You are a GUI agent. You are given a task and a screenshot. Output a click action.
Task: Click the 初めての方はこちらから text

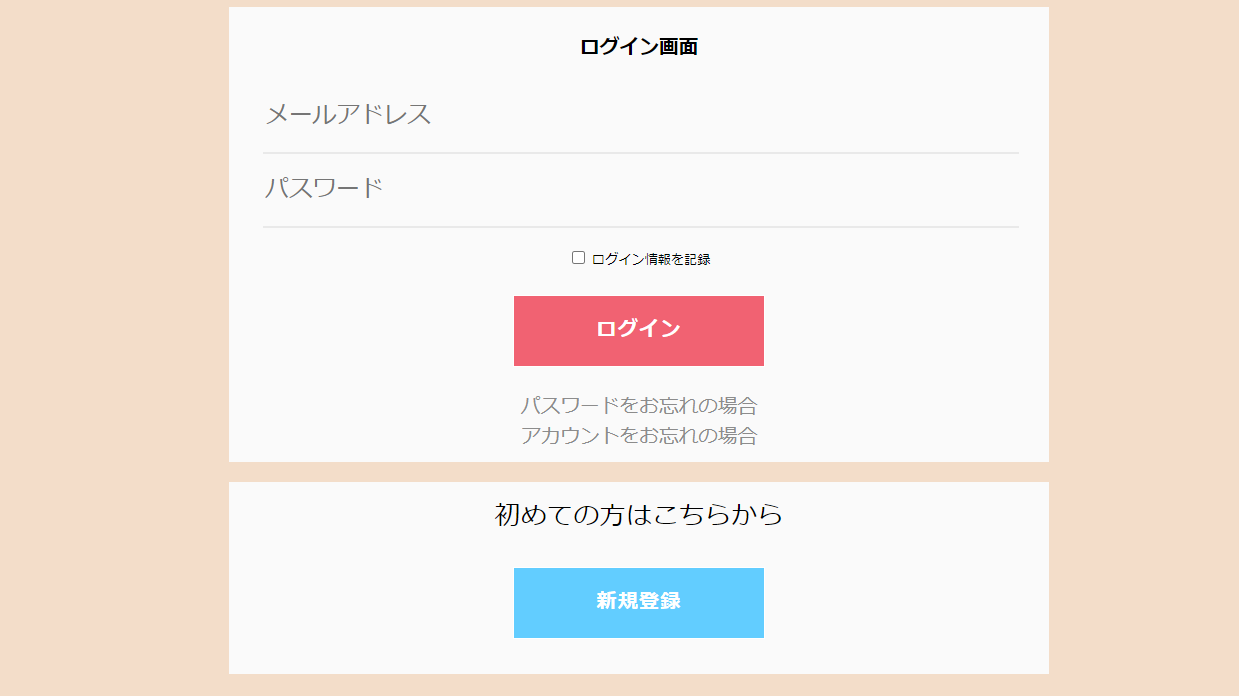click(x=638, y=515)
